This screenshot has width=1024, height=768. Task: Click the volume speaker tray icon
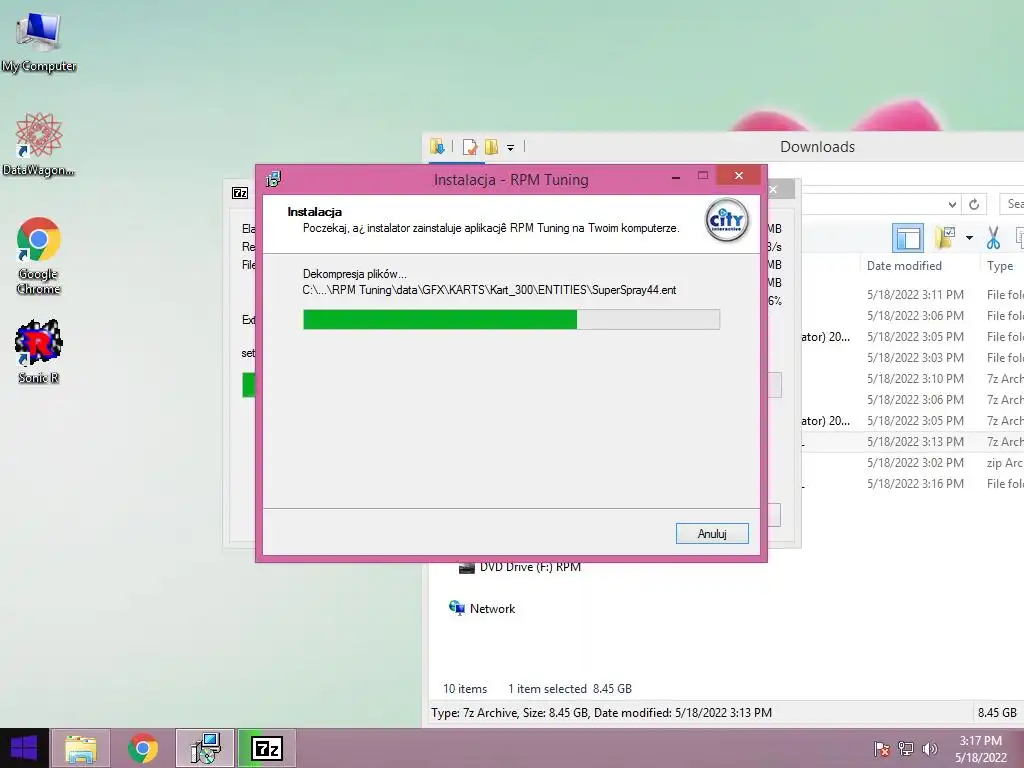(930, 749)
